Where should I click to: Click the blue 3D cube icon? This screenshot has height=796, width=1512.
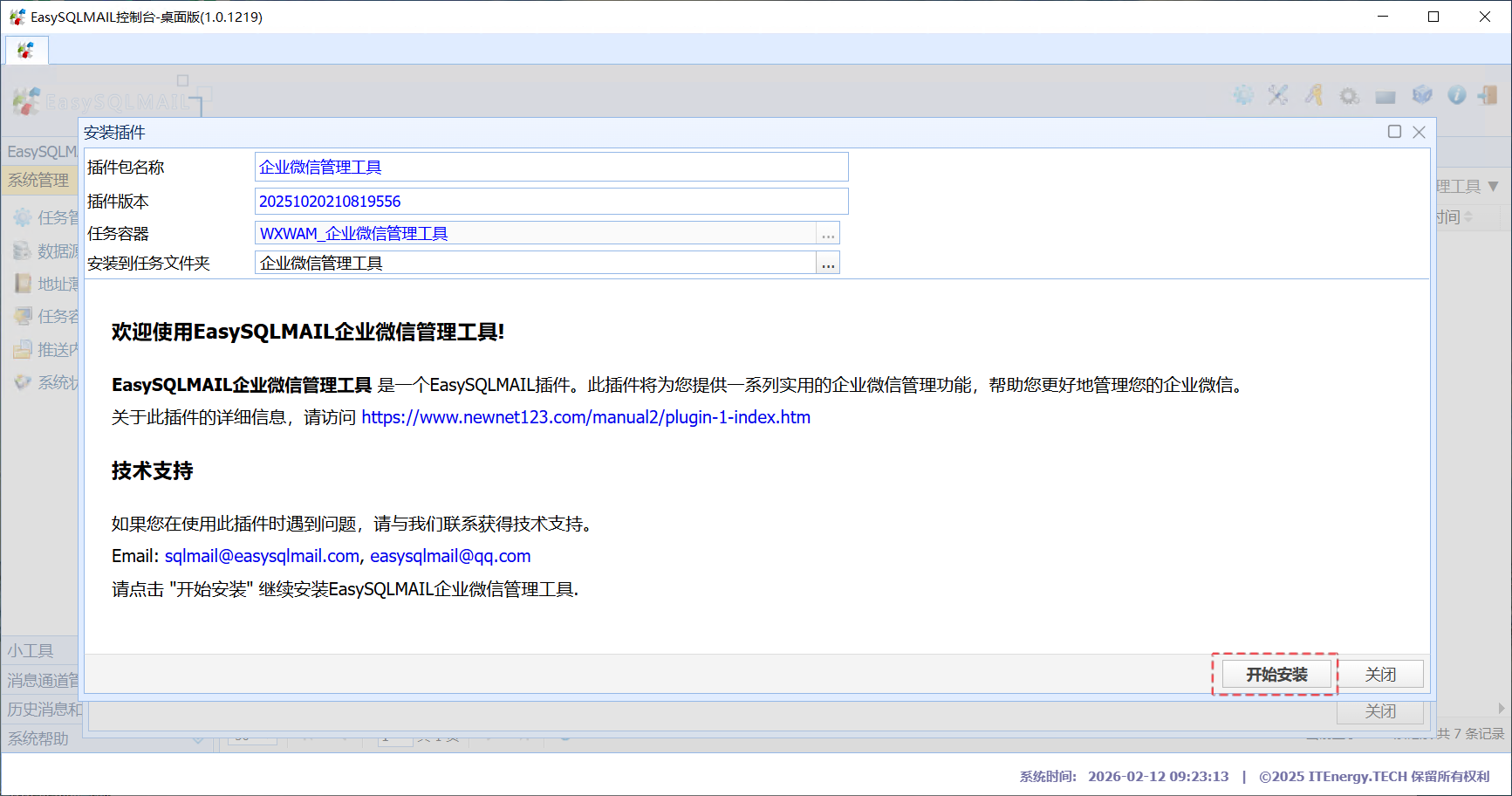click(1422, 95)
